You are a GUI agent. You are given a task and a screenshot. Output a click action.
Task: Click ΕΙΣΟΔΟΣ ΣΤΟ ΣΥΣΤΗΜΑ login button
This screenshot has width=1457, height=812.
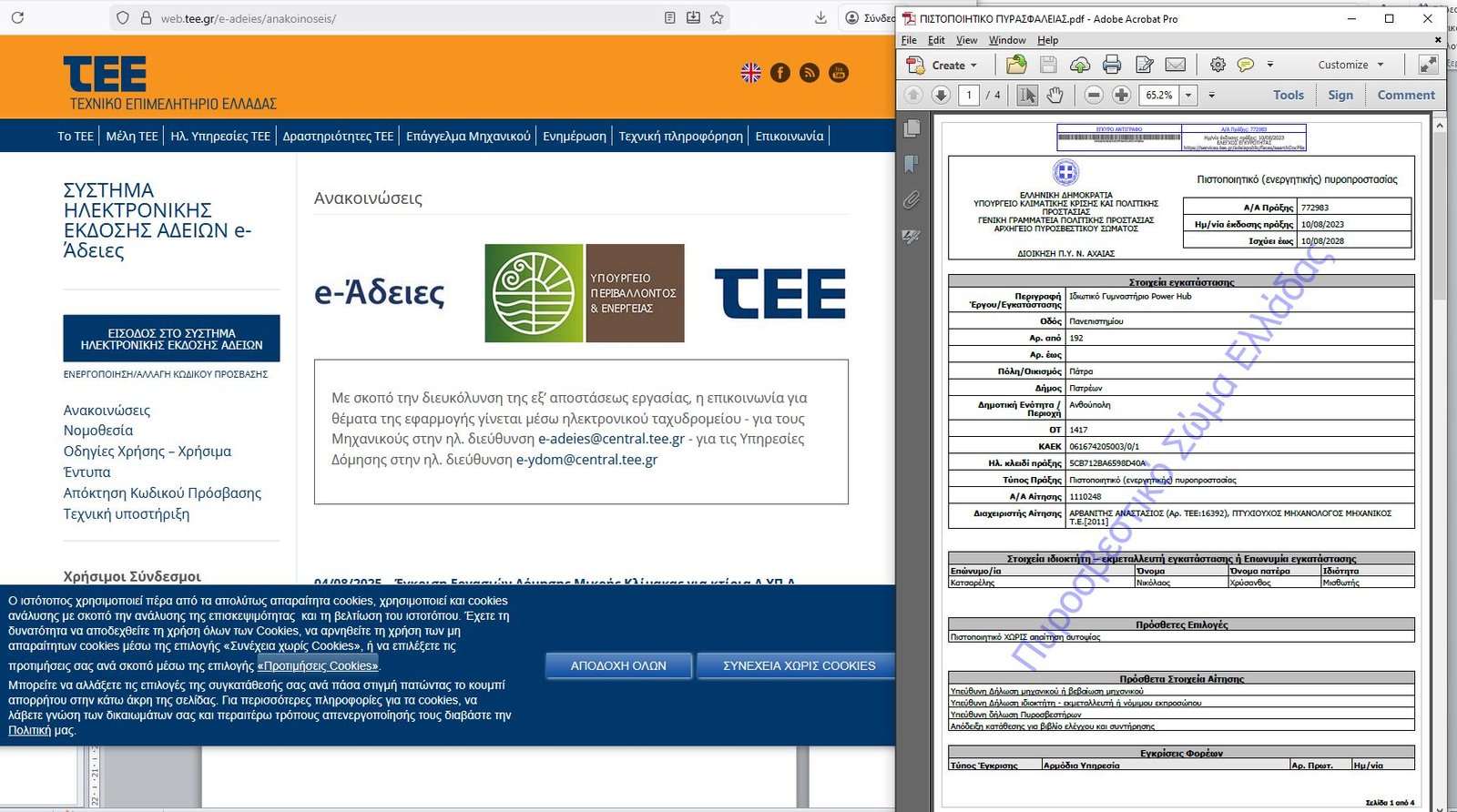pos(171,339)
